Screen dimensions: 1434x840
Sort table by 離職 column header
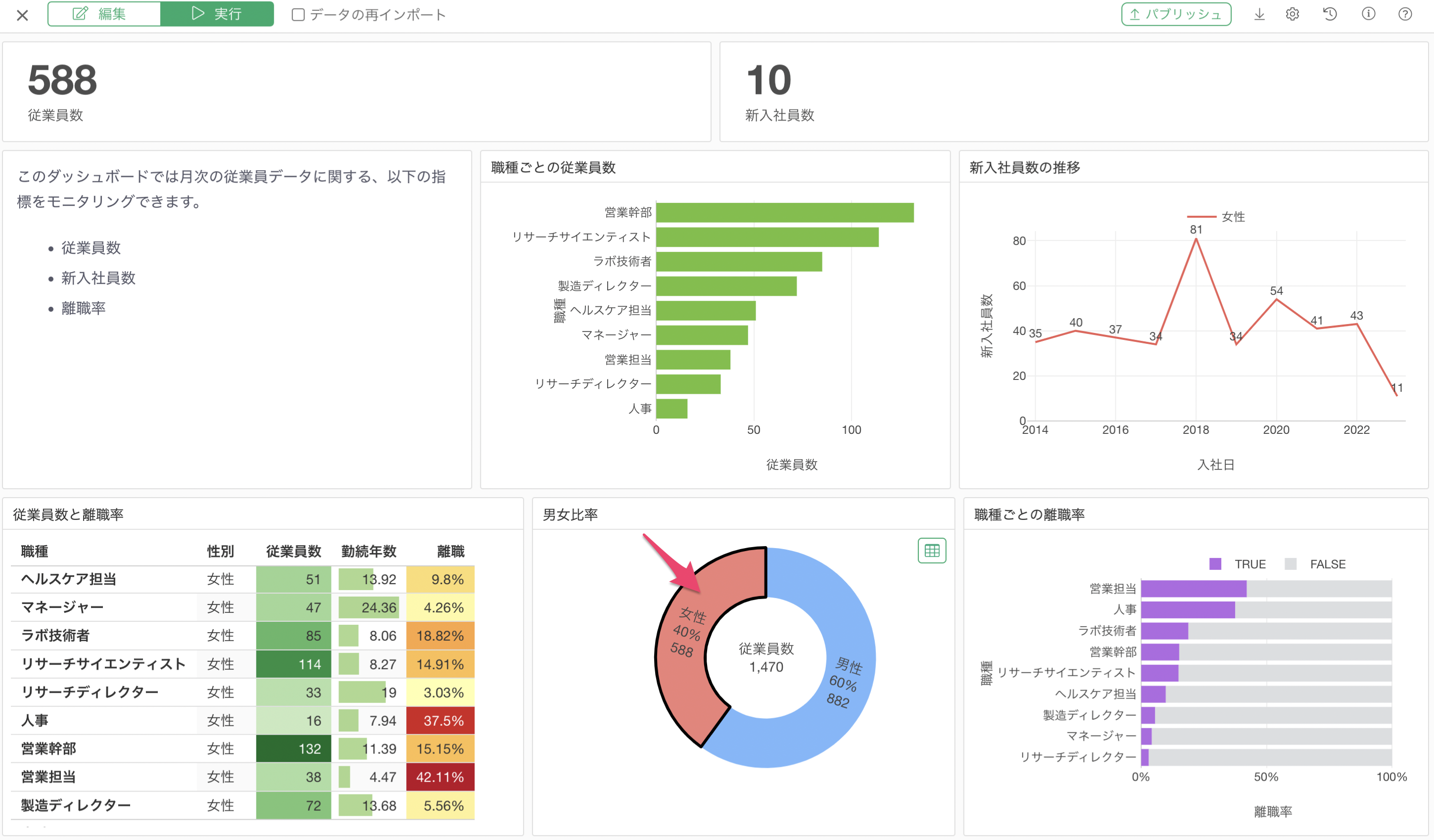pyautogui.click(x=450, y=551)
